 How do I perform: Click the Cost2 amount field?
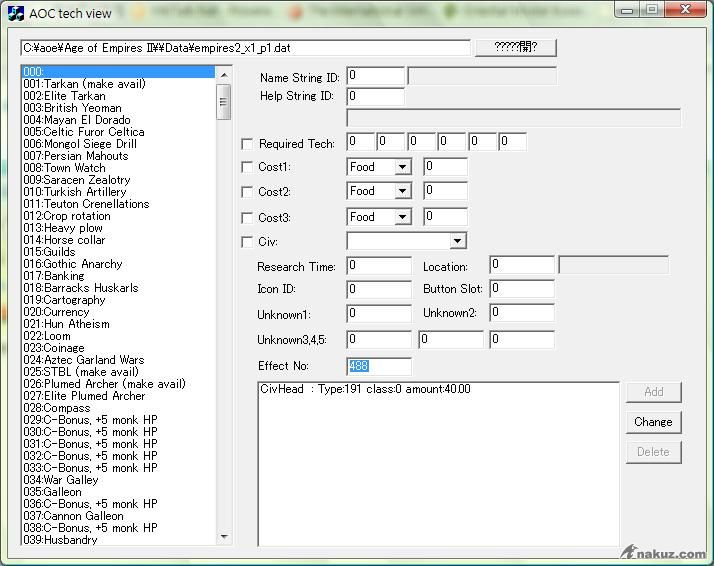pos(445,191)
